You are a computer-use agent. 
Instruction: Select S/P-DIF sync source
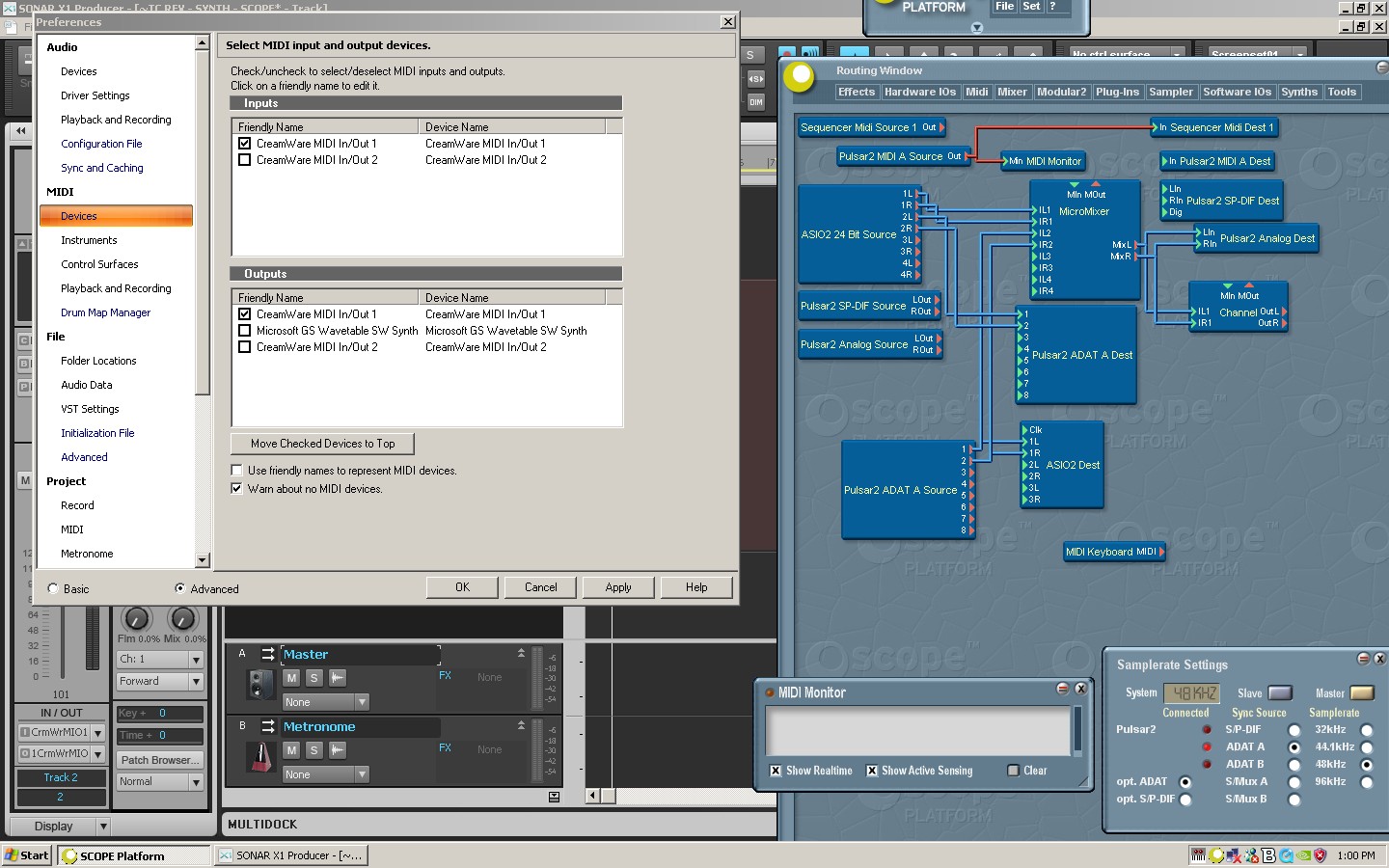[x=1294, y=730]
